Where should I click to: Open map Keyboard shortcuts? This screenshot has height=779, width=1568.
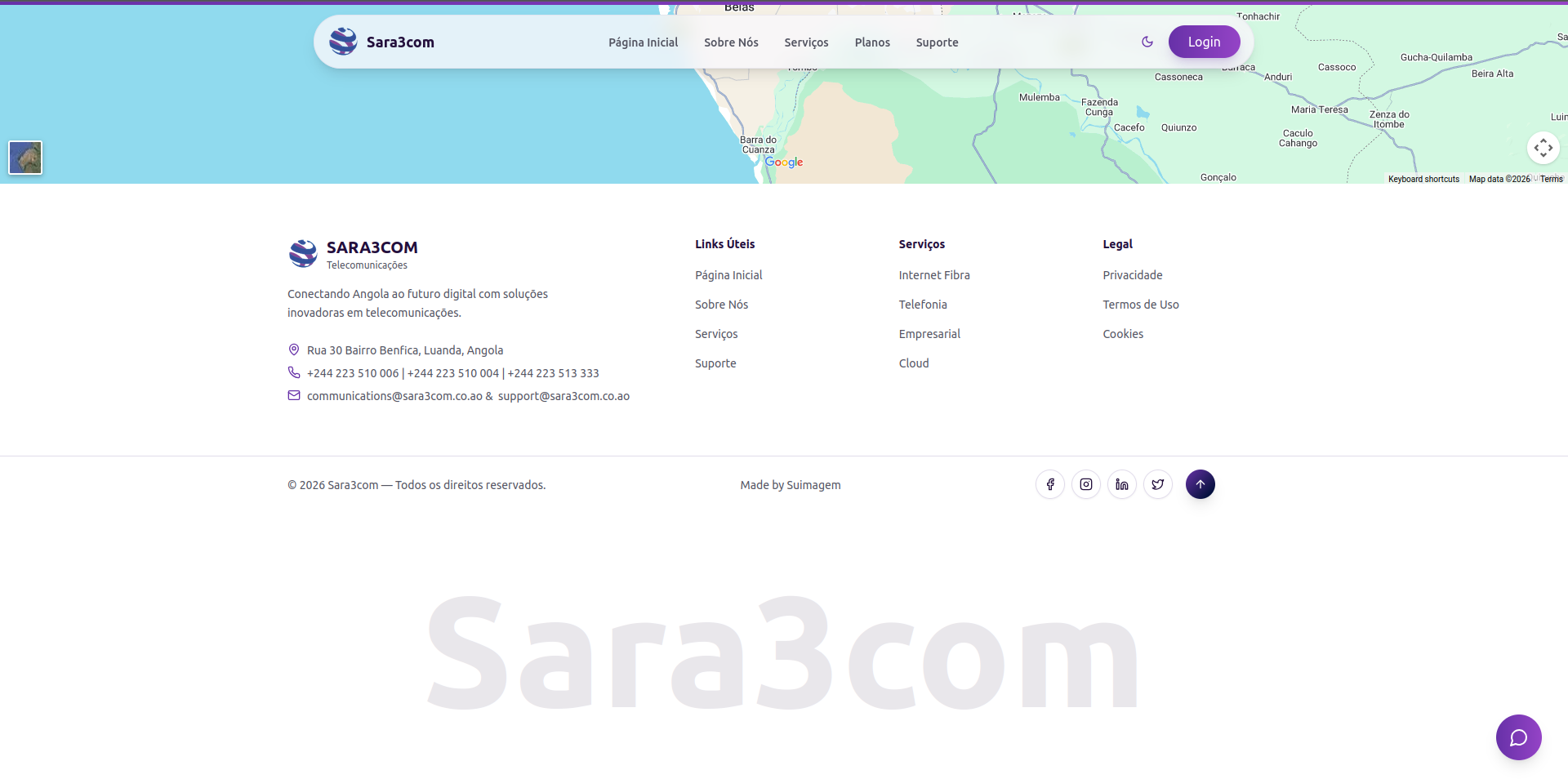(1423, 179)
